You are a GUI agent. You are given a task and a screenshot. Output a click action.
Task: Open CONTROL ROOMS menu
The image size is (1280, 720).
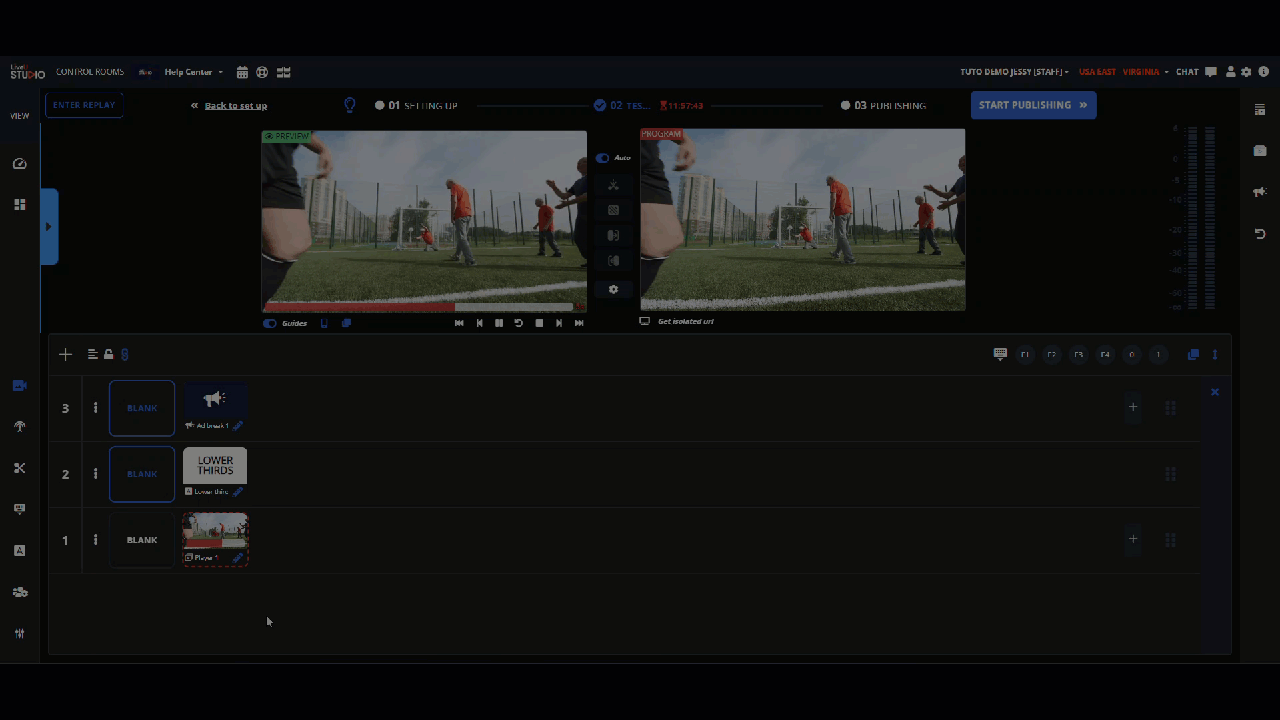(x=90, y=72)
